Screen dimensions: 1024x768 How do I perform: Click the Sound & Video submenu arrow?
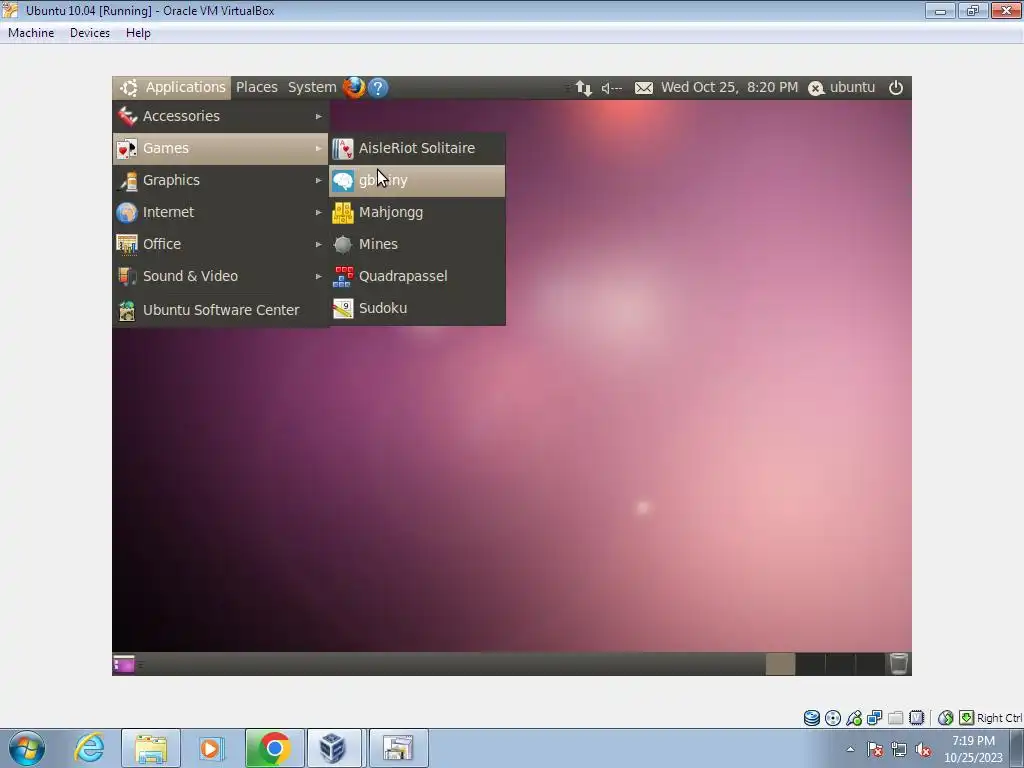tap(319, 276)
